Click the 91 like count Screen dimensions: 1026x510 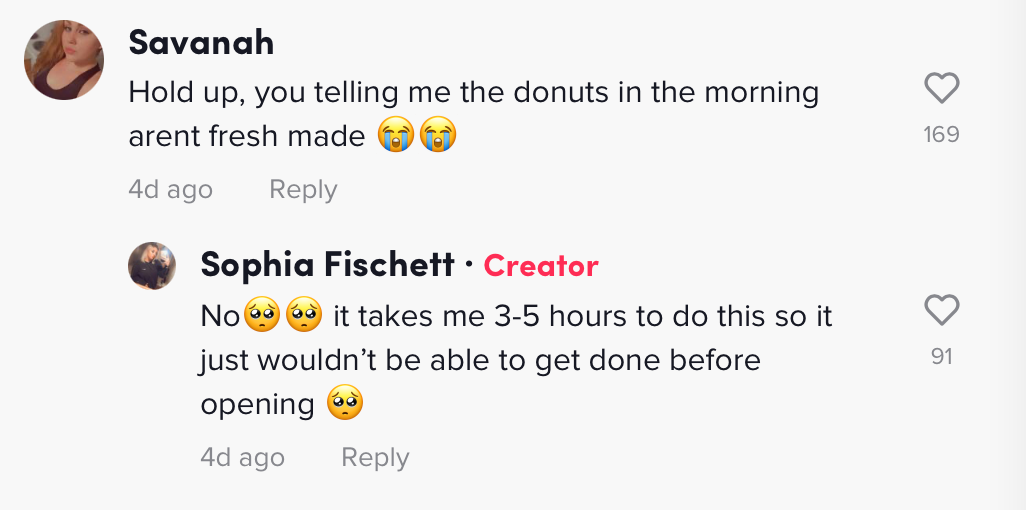[942, 357]
